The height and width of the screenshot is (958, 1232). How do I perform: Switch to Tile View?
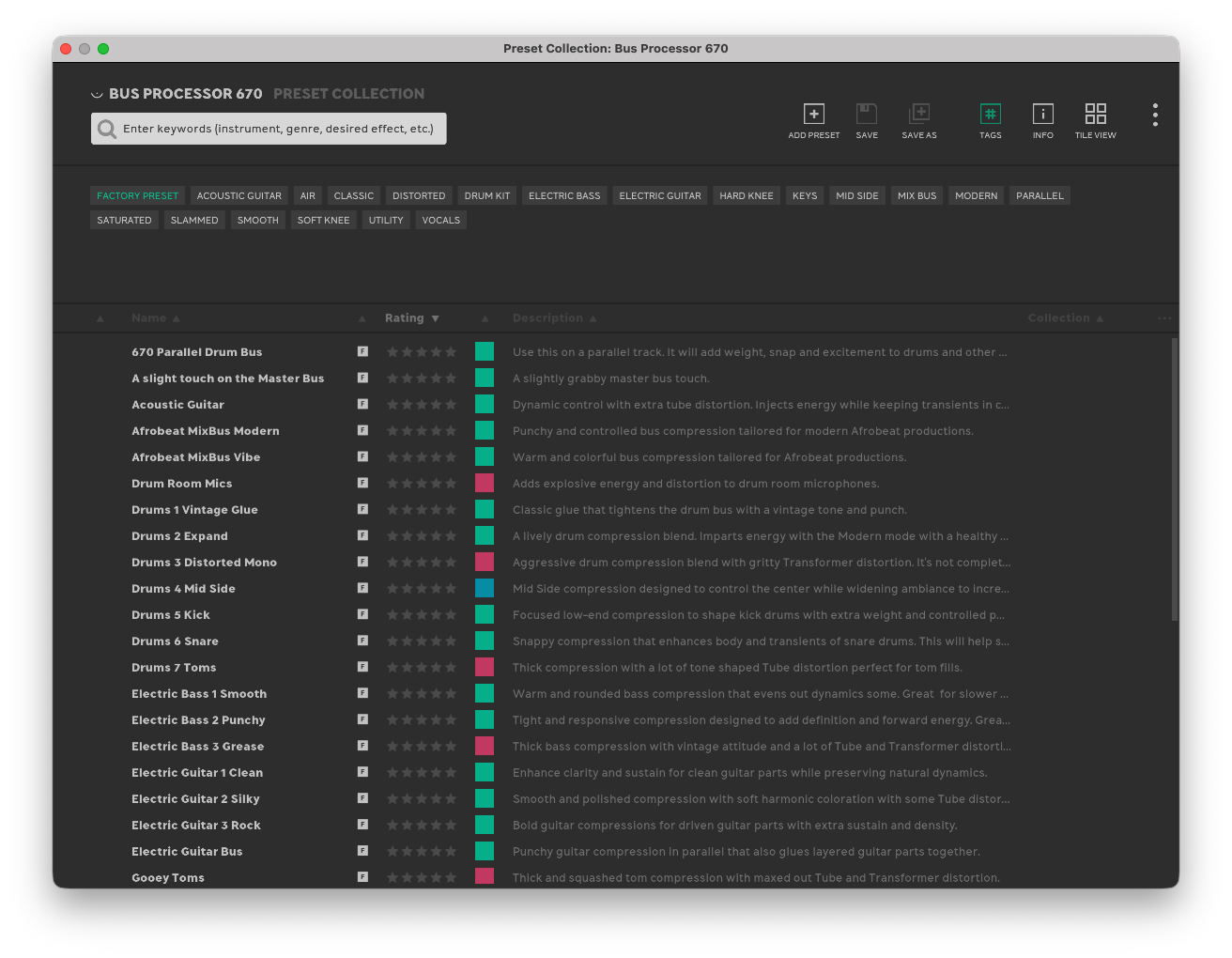coord(1096,114)
